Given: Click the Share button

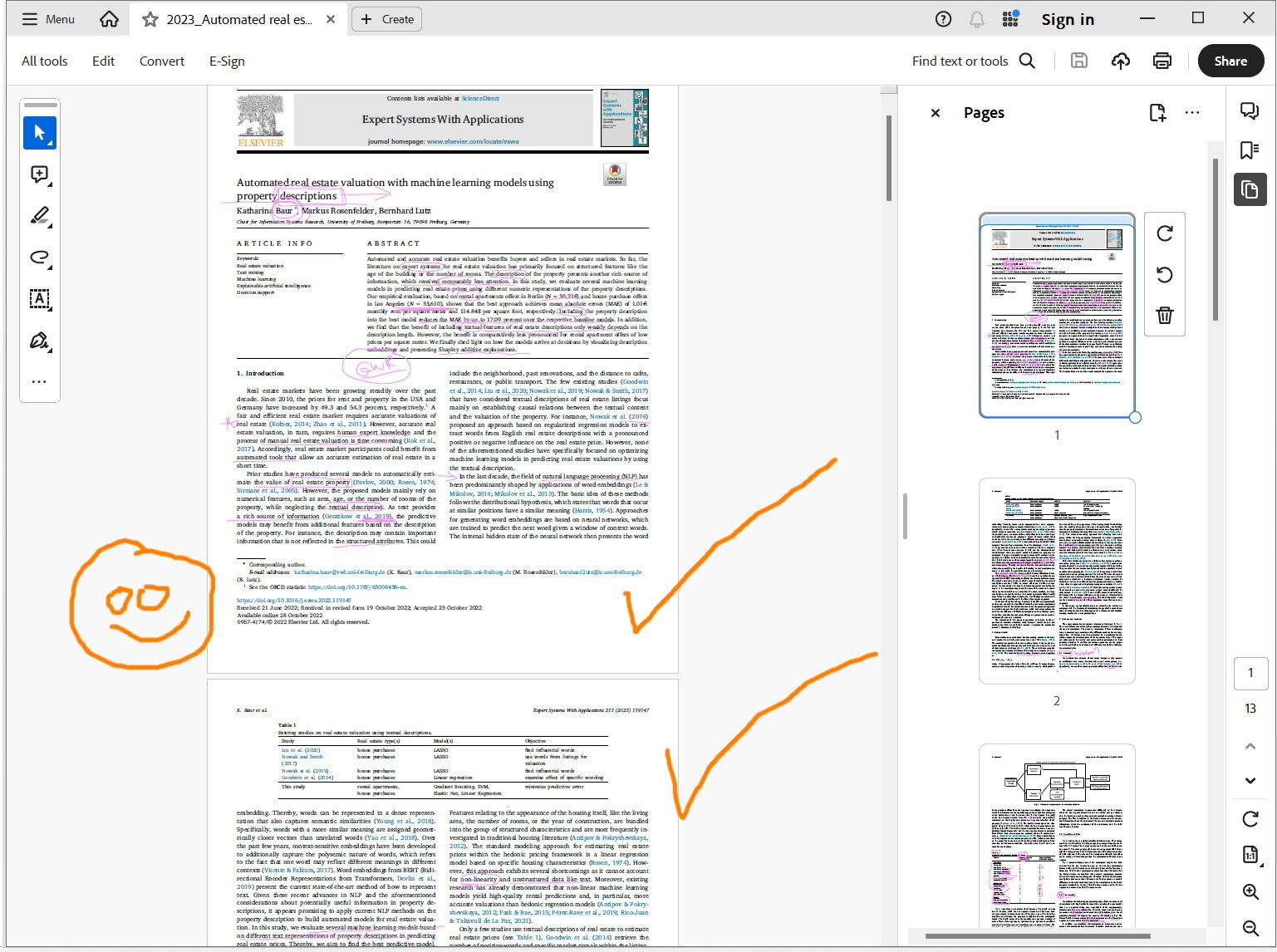Looking at the screenshot, I should pos(1230,60).
